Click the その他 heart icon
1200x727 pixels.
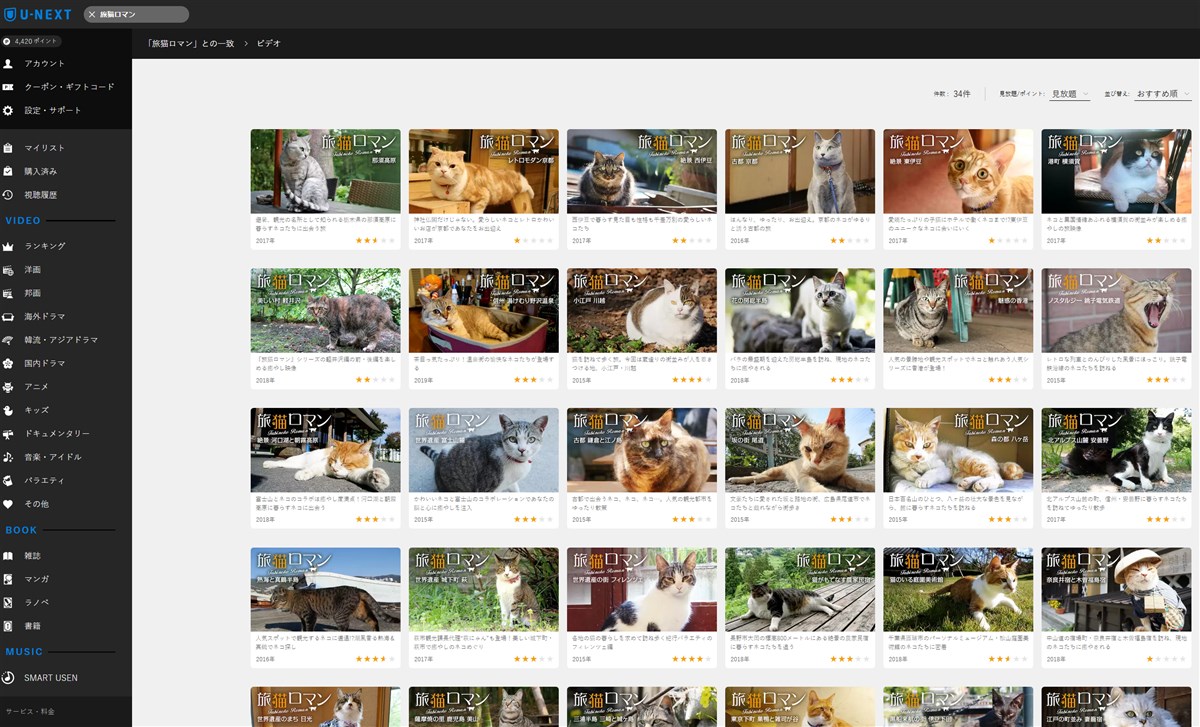click(8, 504)
